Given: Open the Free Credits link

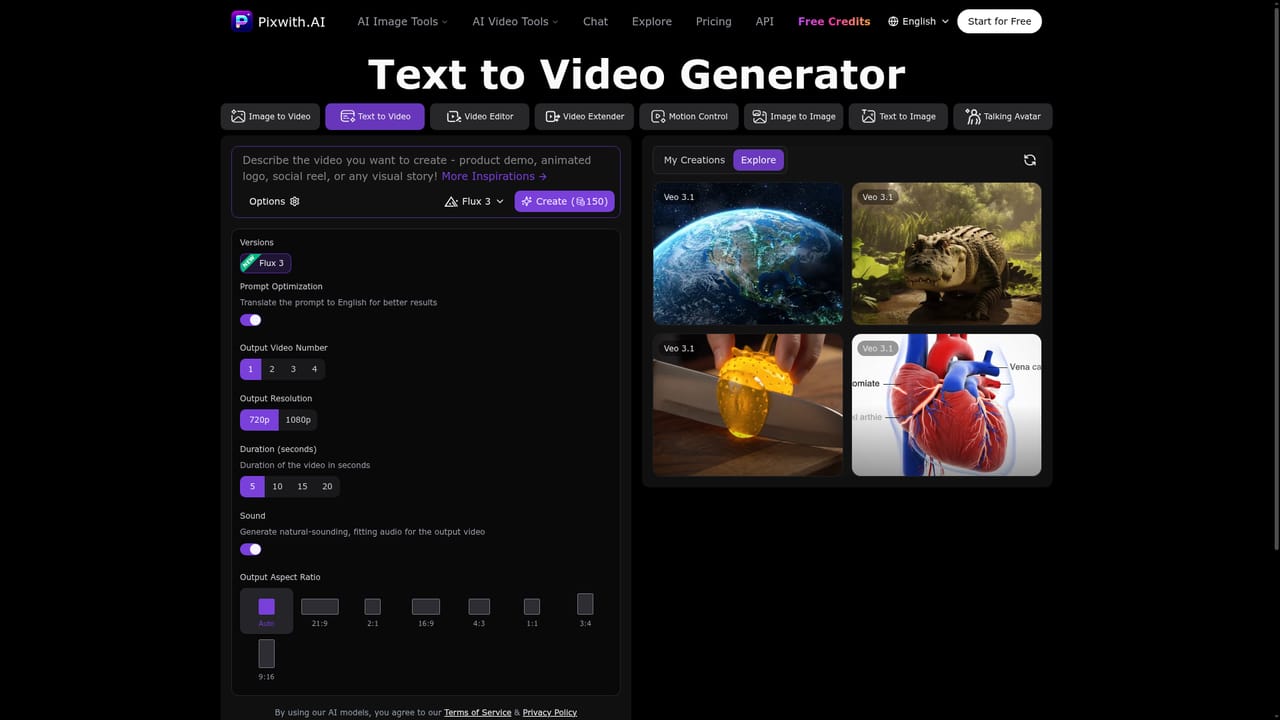Looking at the screenshot, I should click(x=834, y=21).
